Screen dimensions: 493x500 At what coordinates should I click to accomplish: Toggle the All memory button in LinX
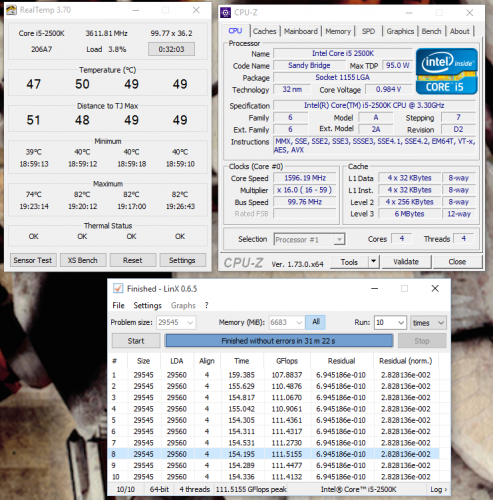[315, 322]
